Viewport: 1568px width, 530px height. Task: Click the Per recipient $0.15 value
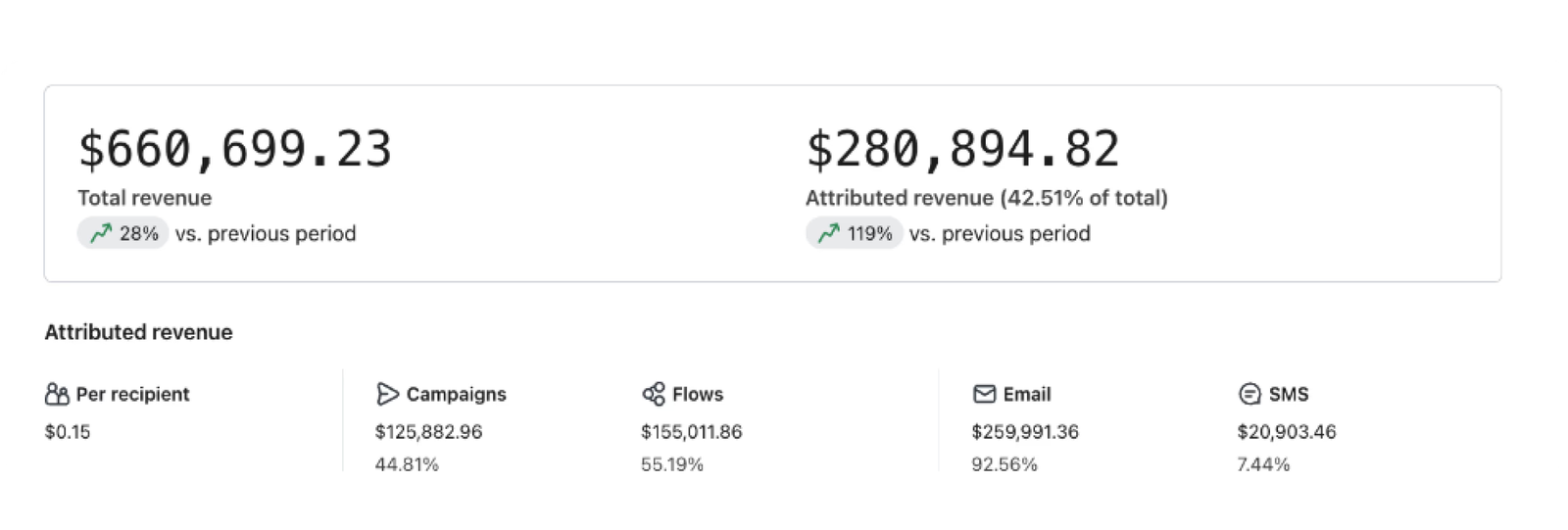coord(68,431)
